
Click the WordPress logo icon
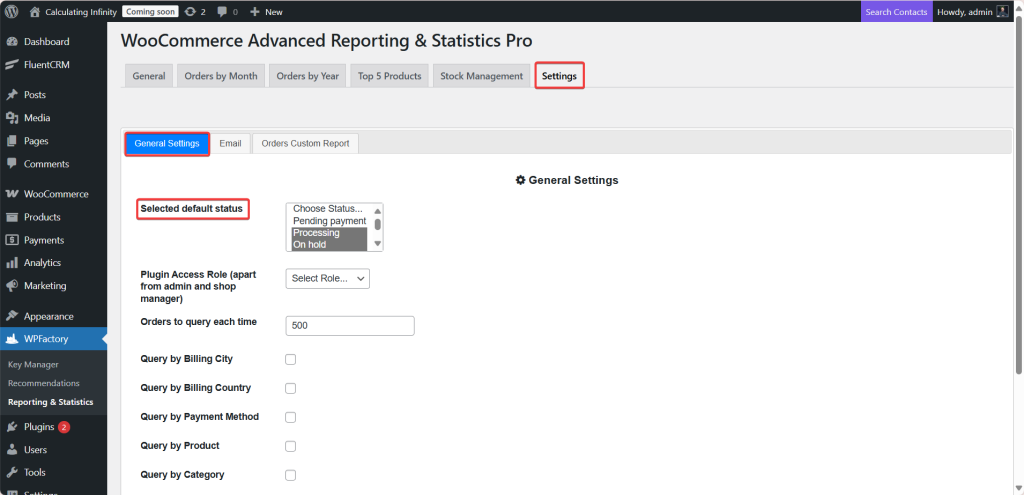coord(12,12)
